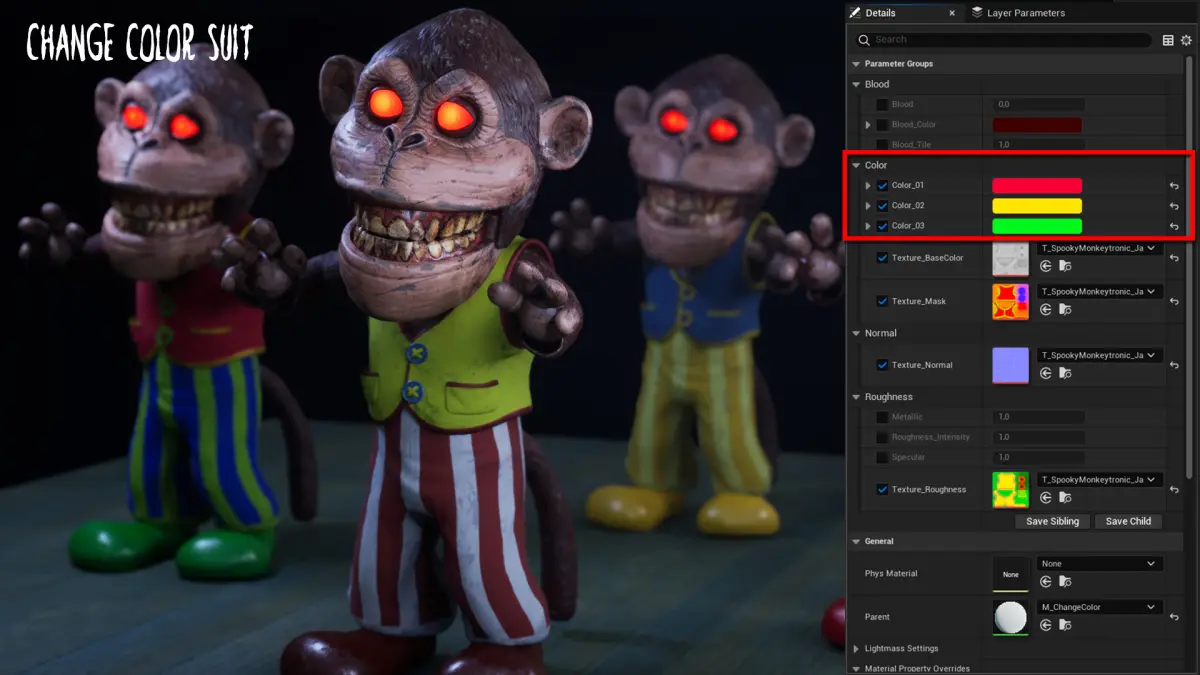The image size is (1200, 675).
Task: Reset Texture_Mask to its default
Action: [x=1174, y=301]
